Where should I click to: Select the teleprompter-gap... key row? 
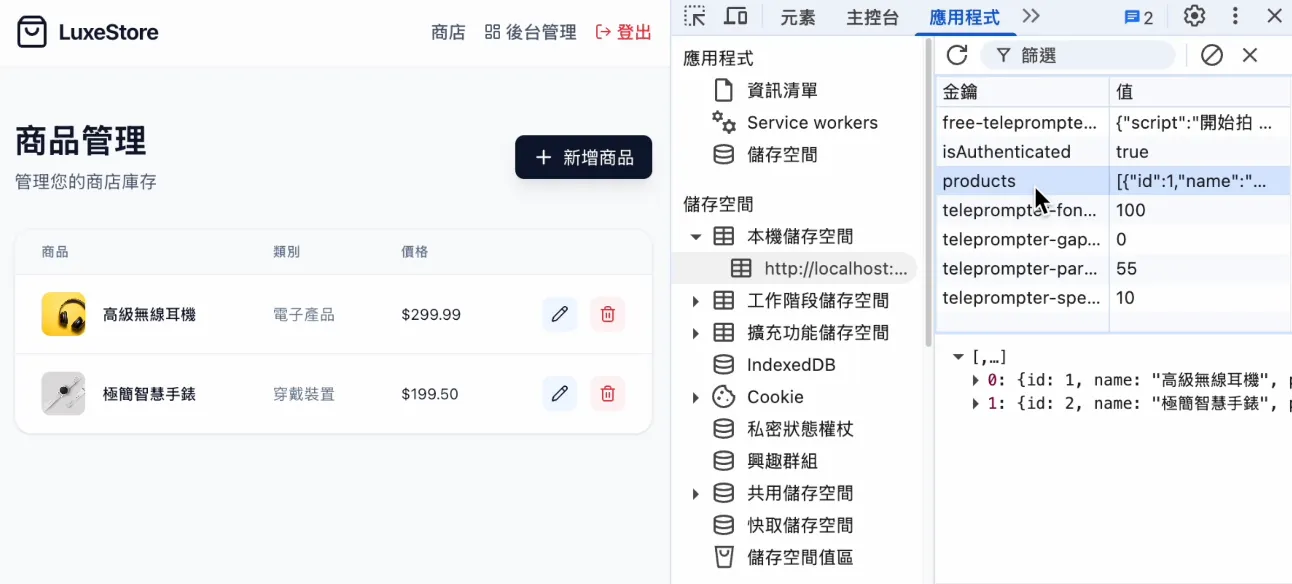pos(1113,239)
